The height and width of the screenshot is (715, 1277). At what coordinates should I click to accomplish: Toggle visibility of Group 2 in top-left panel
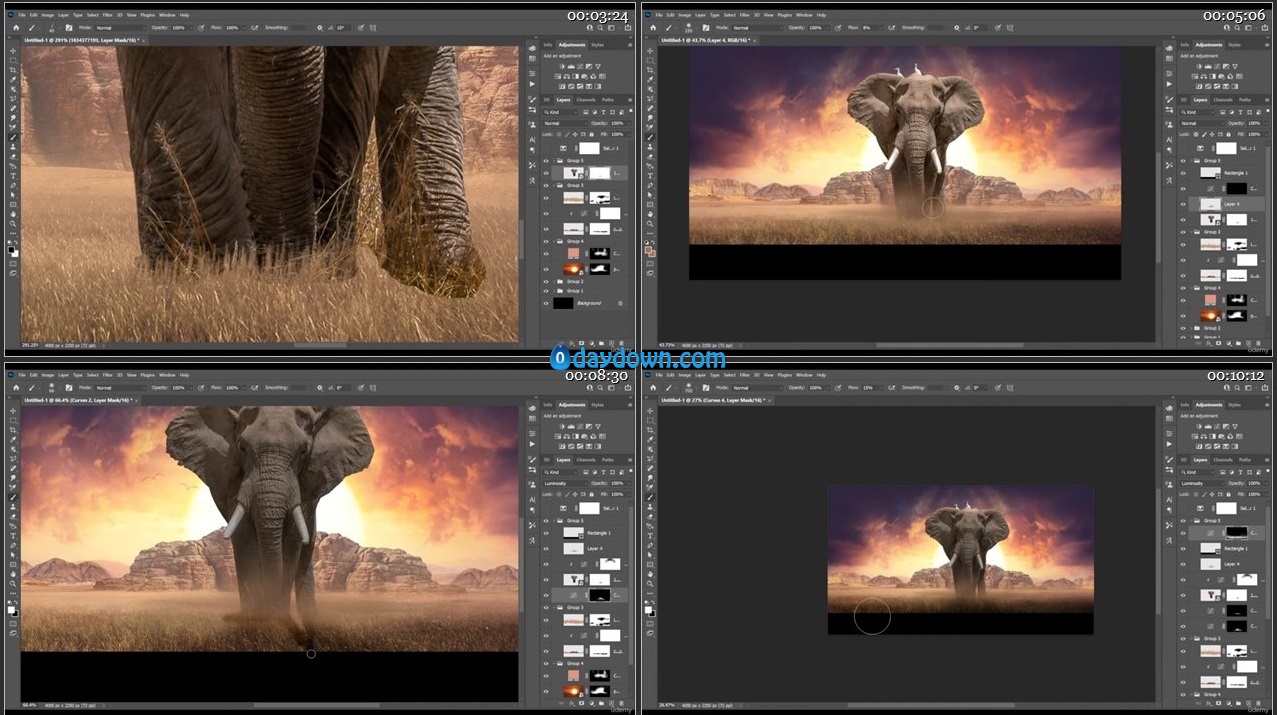point(546,282)
